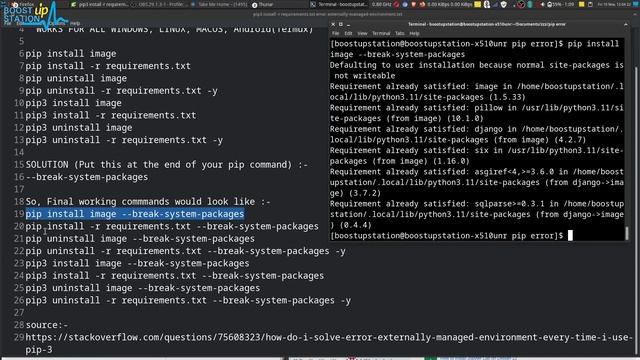Open the Terminal menu in the terminal window

(x=381, y=33)
